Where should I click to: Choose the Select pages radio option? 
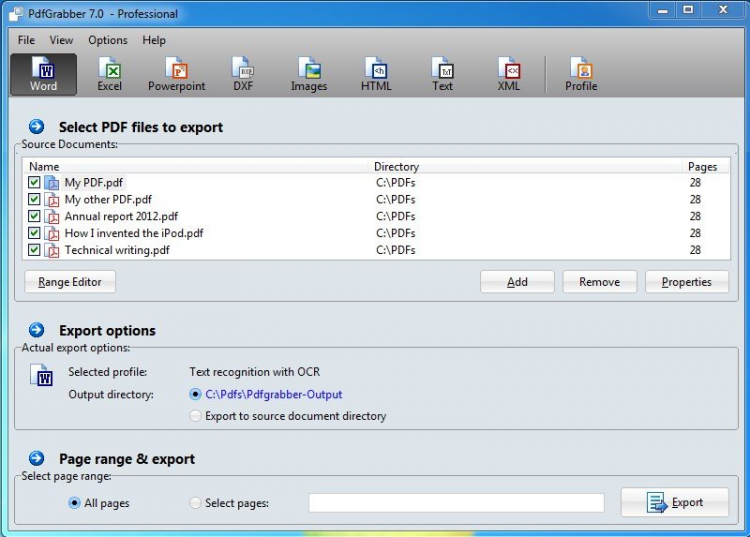pos(195,503)
